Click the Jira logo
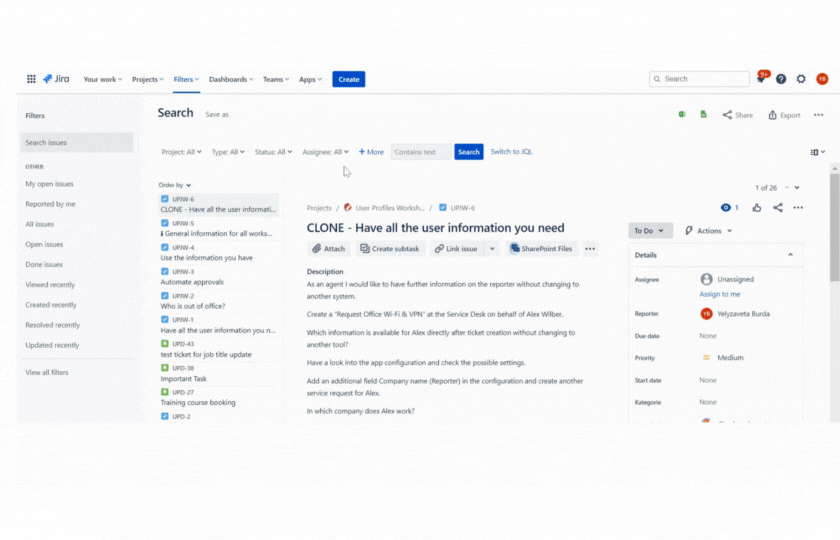Image resolution: width=840 pixels, height=540 pixels. pos(56,79)
